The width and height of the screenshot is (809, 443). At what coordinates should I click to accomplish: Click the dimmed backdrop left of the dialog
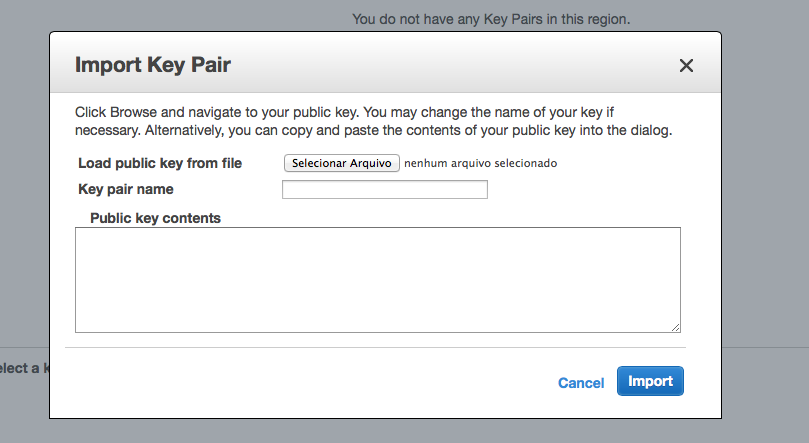tap(24, 200)
